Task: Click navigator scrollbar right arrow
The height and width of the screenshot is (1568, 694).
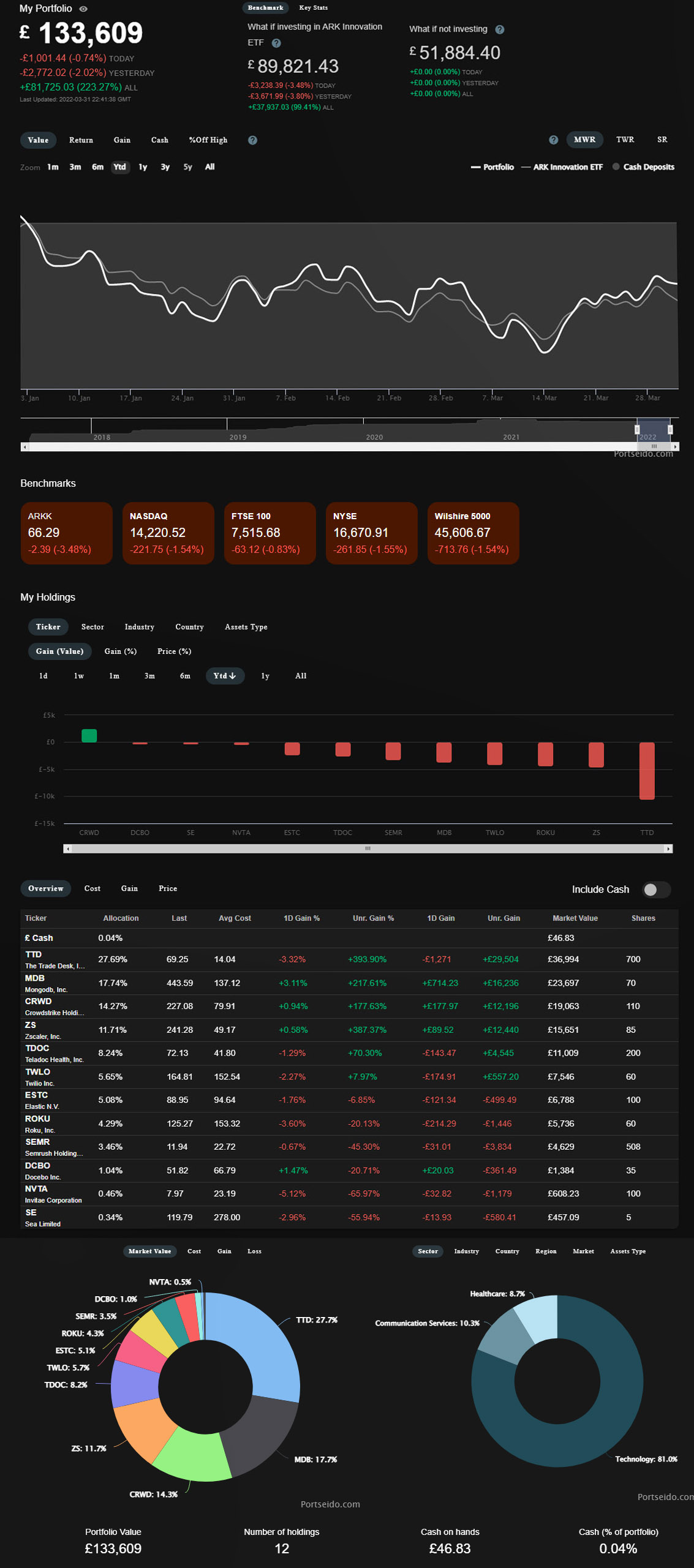Action: [x=675, y=447]
